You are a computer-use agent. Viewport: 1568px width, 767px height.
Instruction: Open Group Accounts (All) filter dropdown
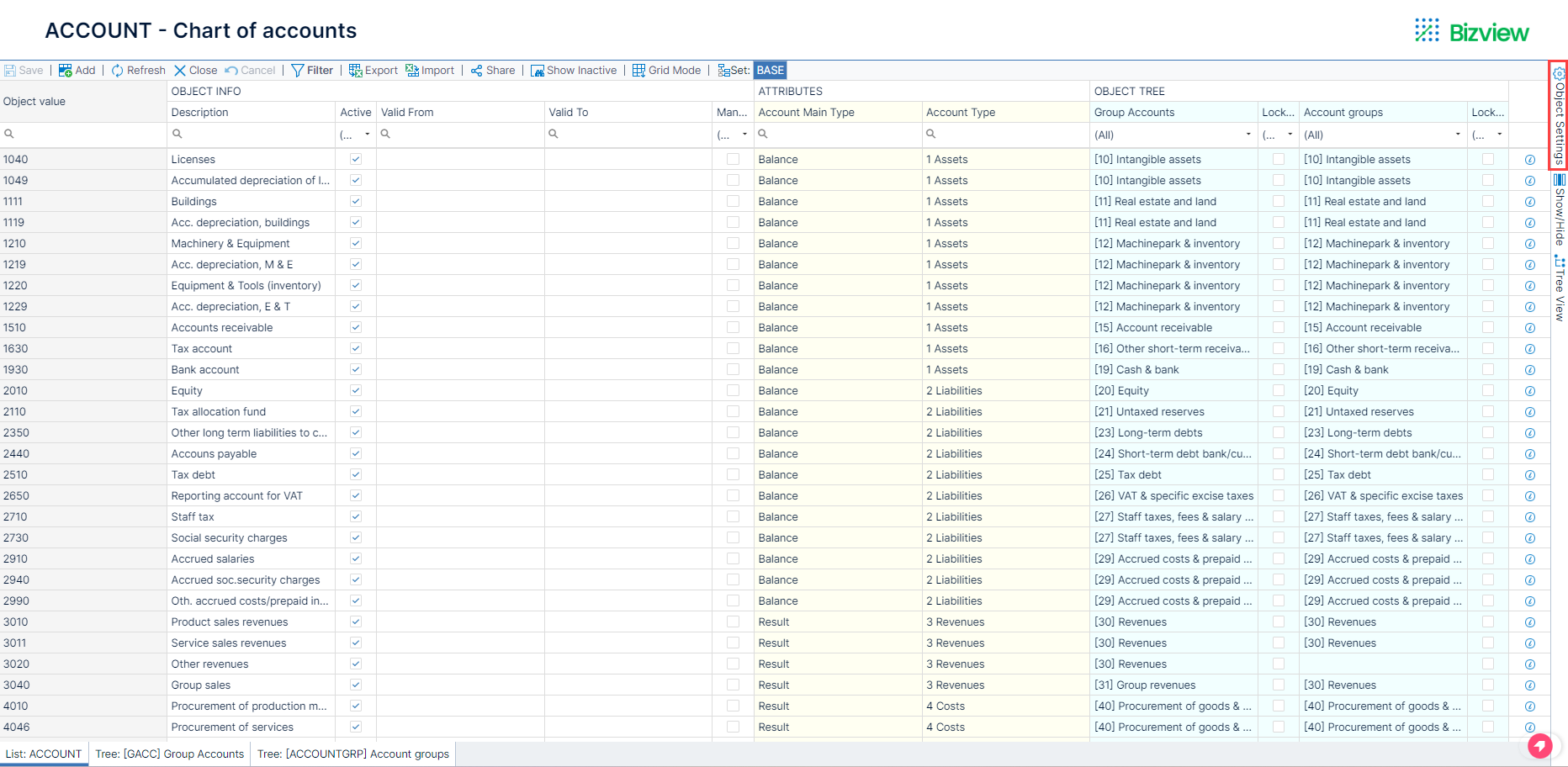(1248, 135)
